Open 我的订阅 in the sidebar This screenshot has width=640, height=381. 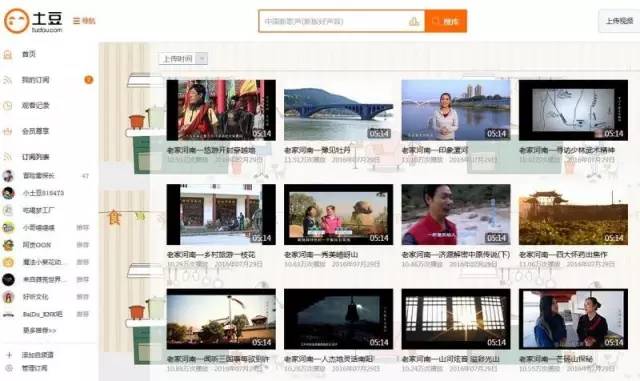pyautogui.click(x=36, y=80)
